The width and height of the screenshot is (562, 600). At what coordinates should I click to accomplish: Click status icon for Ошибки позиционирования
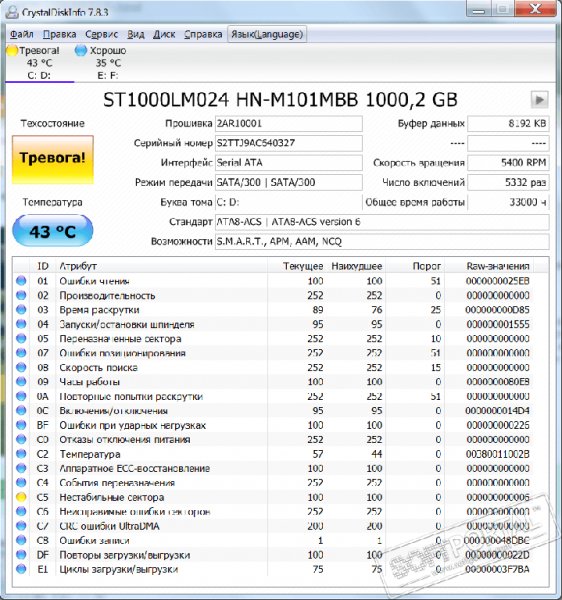coord(21,353)
